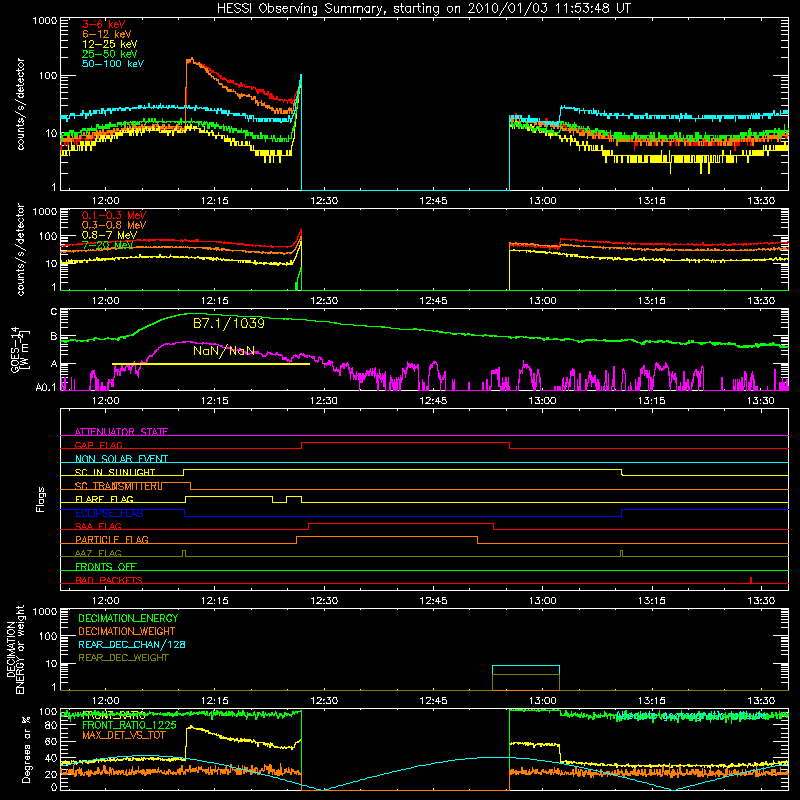Select the AAZ_FLAG label
Viewport: 800px width, 800px height.
click(x=98, y=553)
